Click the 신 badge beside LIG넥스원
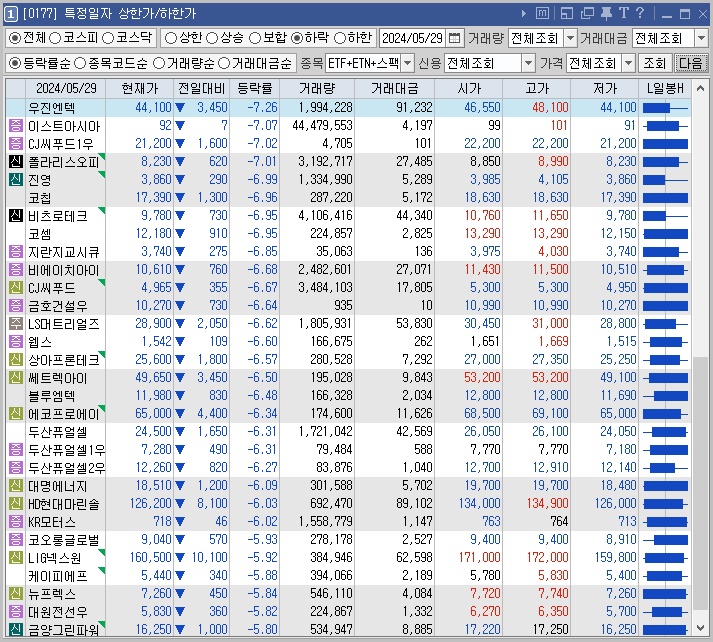This screenshot has height=642, width=713. 15,558
